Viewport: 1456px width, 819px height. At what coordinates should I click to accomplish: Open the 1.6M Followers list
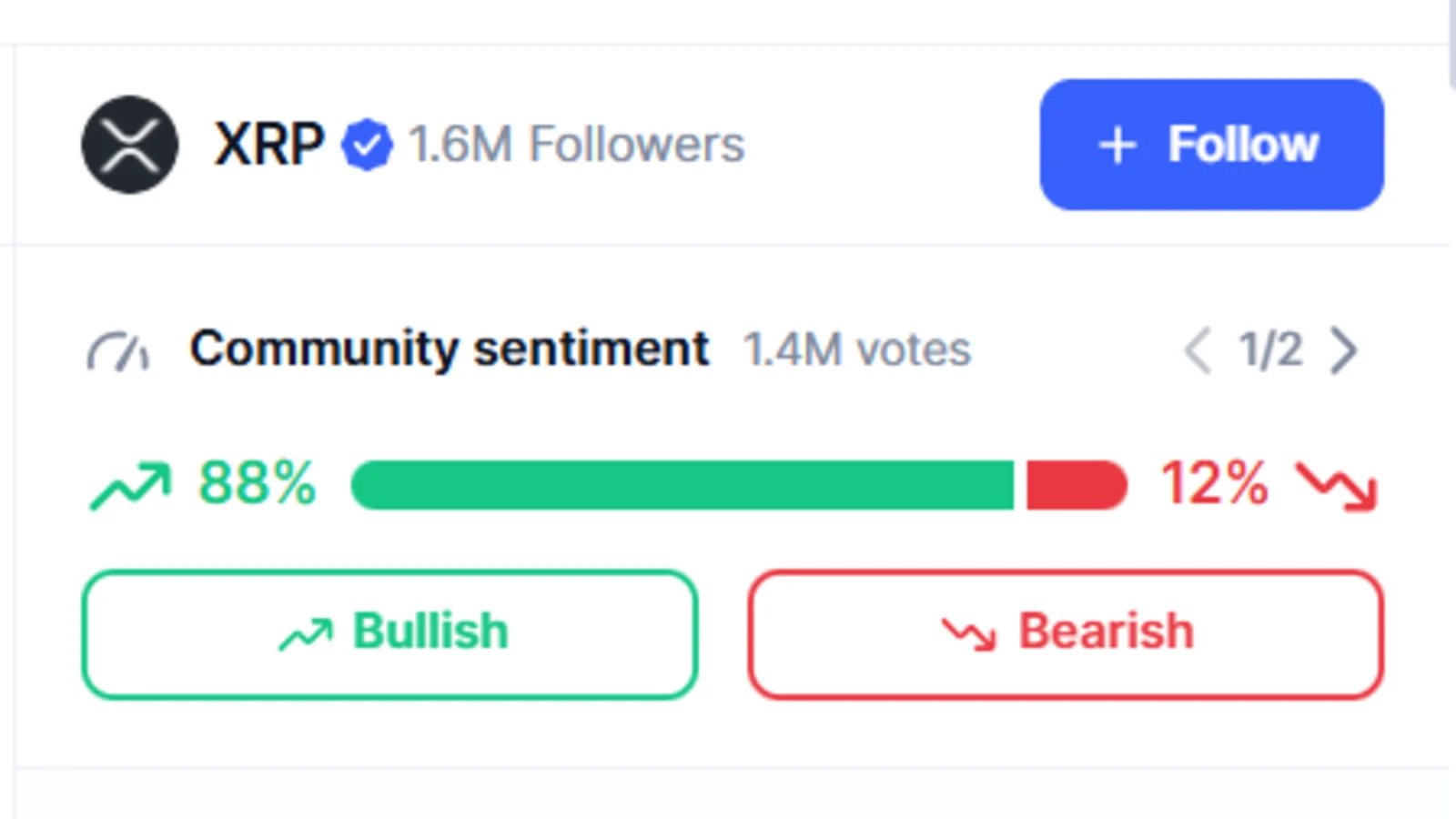(576, 145)
